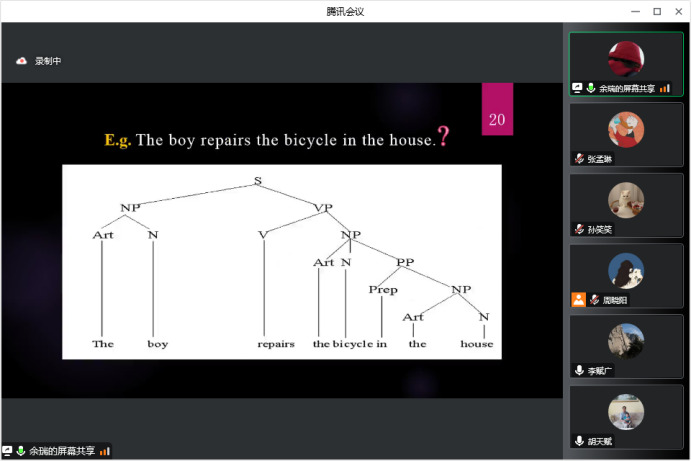This screenshot has width=692, height=461.
Task: Click the muted microphone icon beside 孙笑笑
Action: point(578,229)
